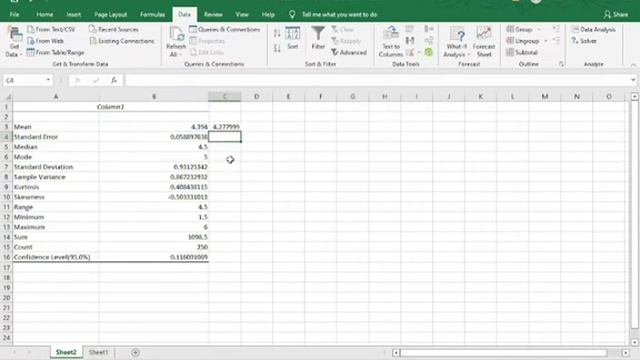
Task: Expand the Get Data dropdown arrow
Action: point(21,55)
